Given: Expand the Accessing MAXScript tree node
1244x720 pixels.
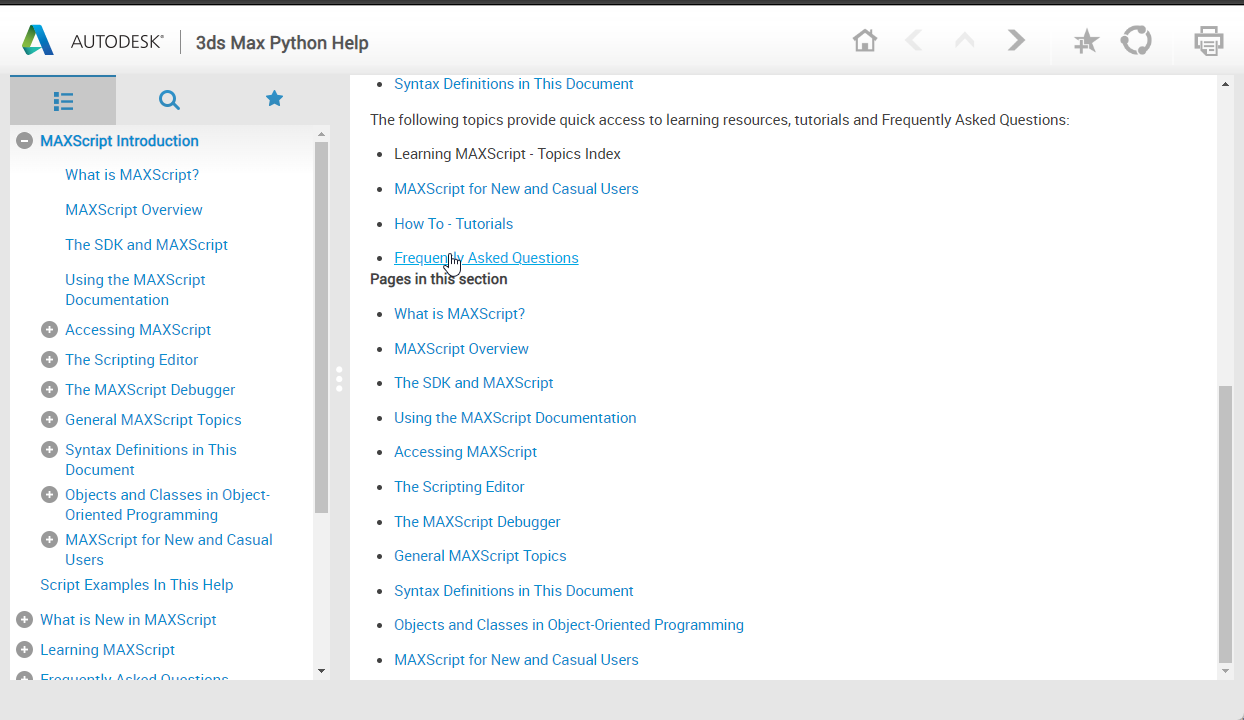Looking at the screenshot, I should (x=49, y=330).
